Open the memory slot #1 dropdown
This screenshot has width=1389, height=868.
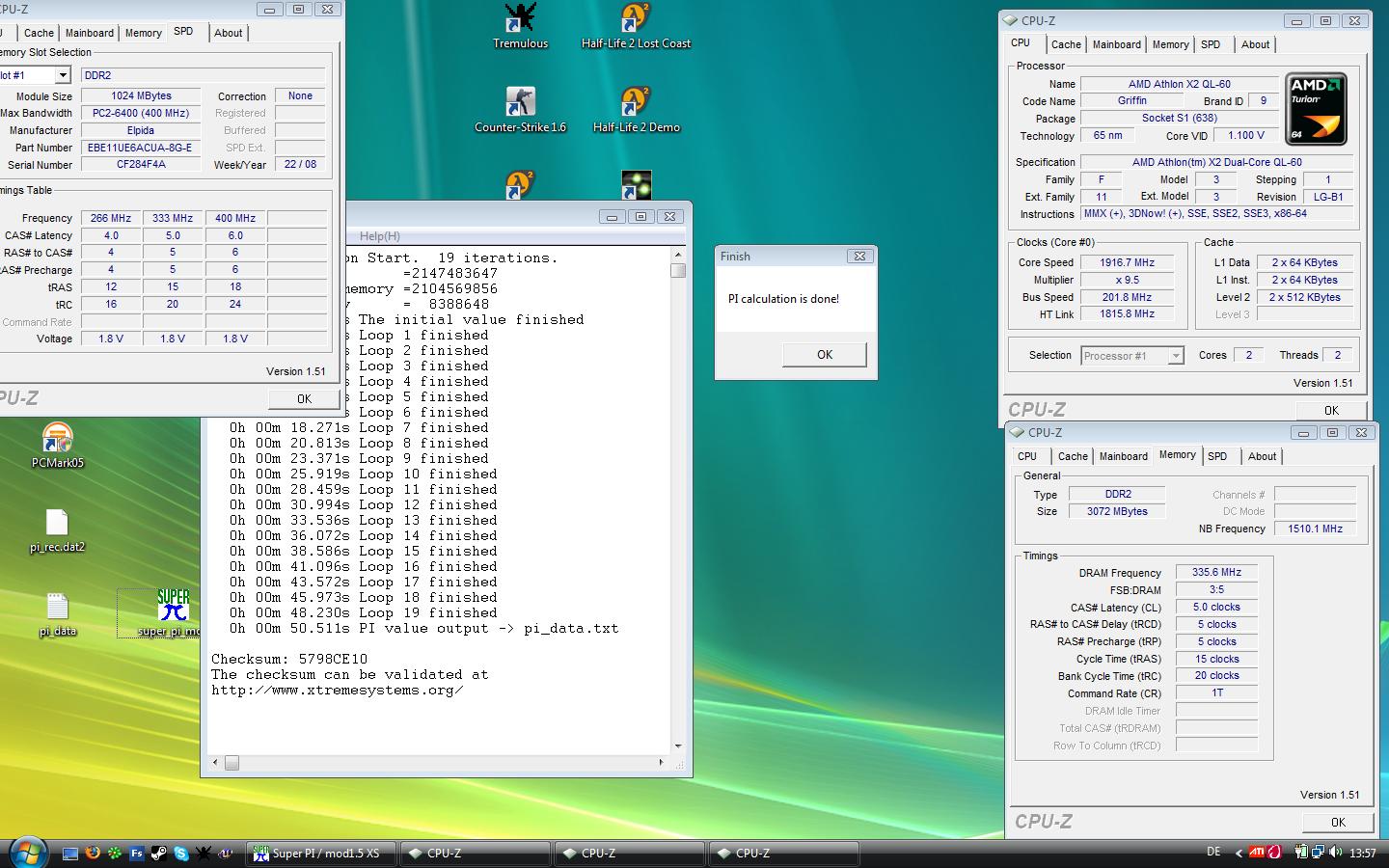click(x=63, y=75)
